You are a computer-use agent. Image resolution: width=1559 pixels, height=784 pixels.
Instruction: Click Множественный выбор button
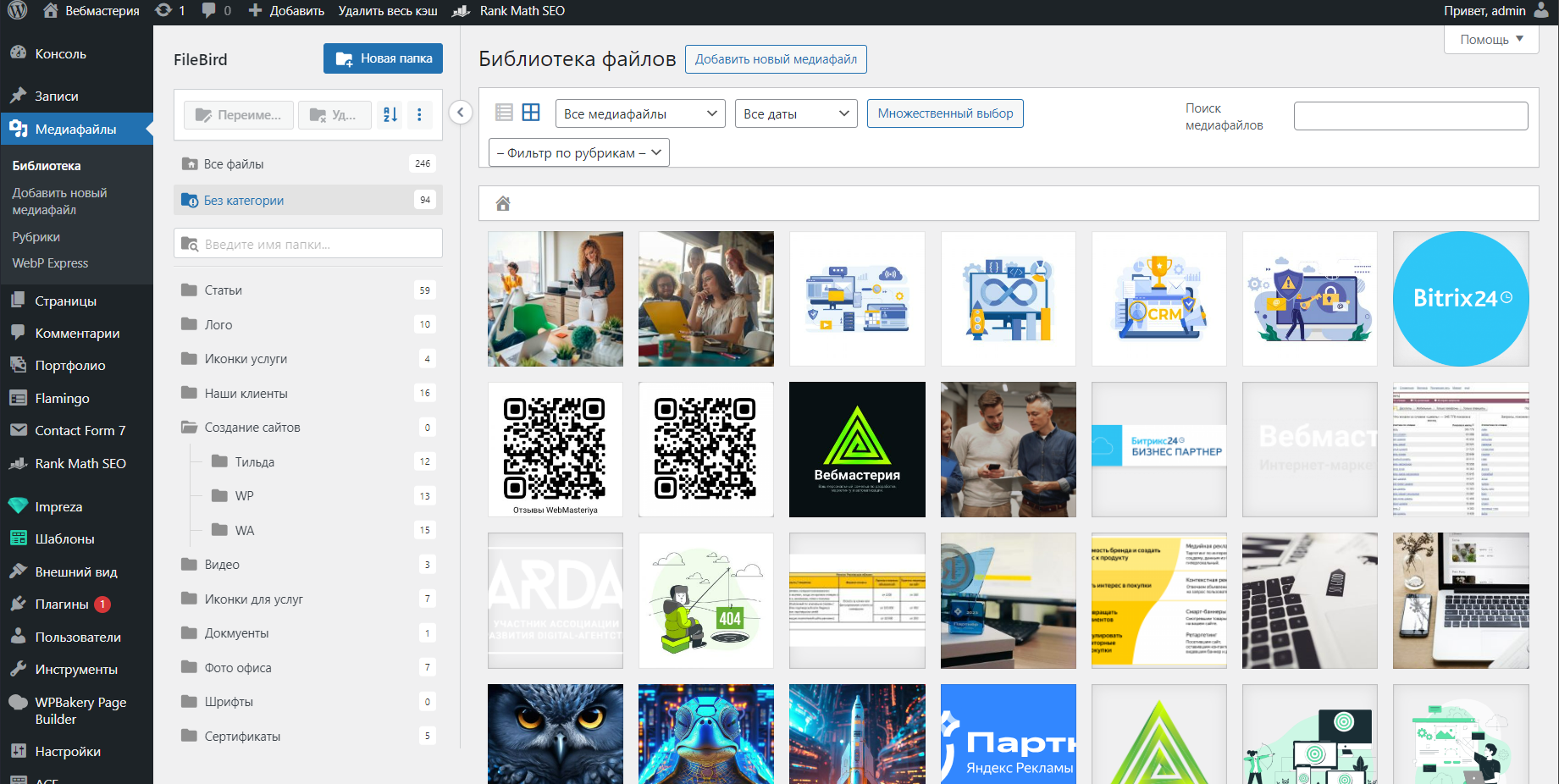click(945, 113)
